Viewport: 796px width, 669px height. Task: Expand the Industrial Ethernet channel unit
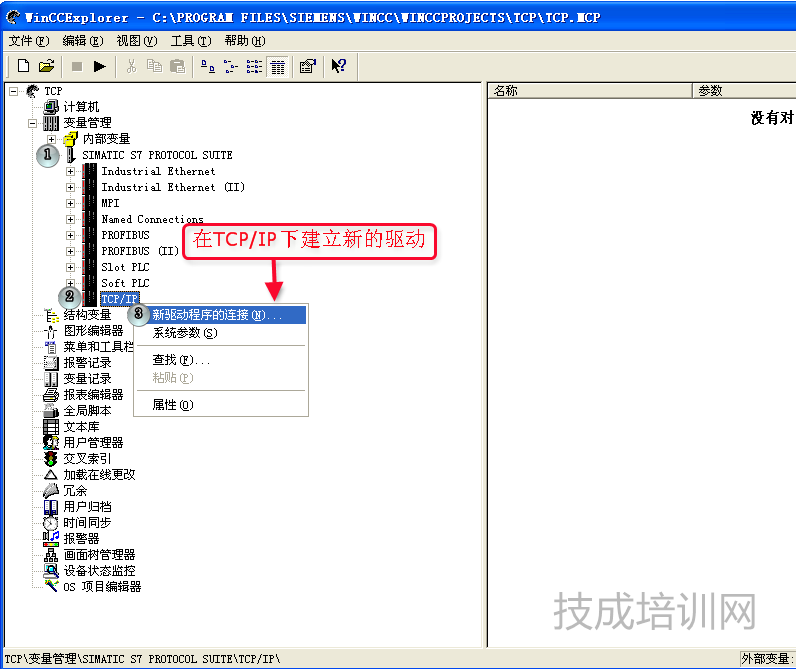[x=70, y=171]
